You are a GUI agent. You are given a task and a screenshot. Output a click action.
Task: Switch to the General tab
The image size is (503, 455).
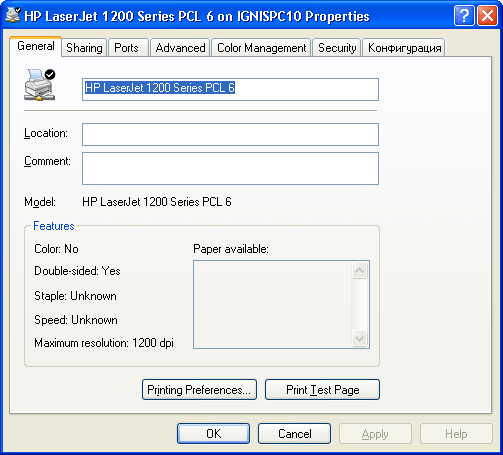(36, 46)
